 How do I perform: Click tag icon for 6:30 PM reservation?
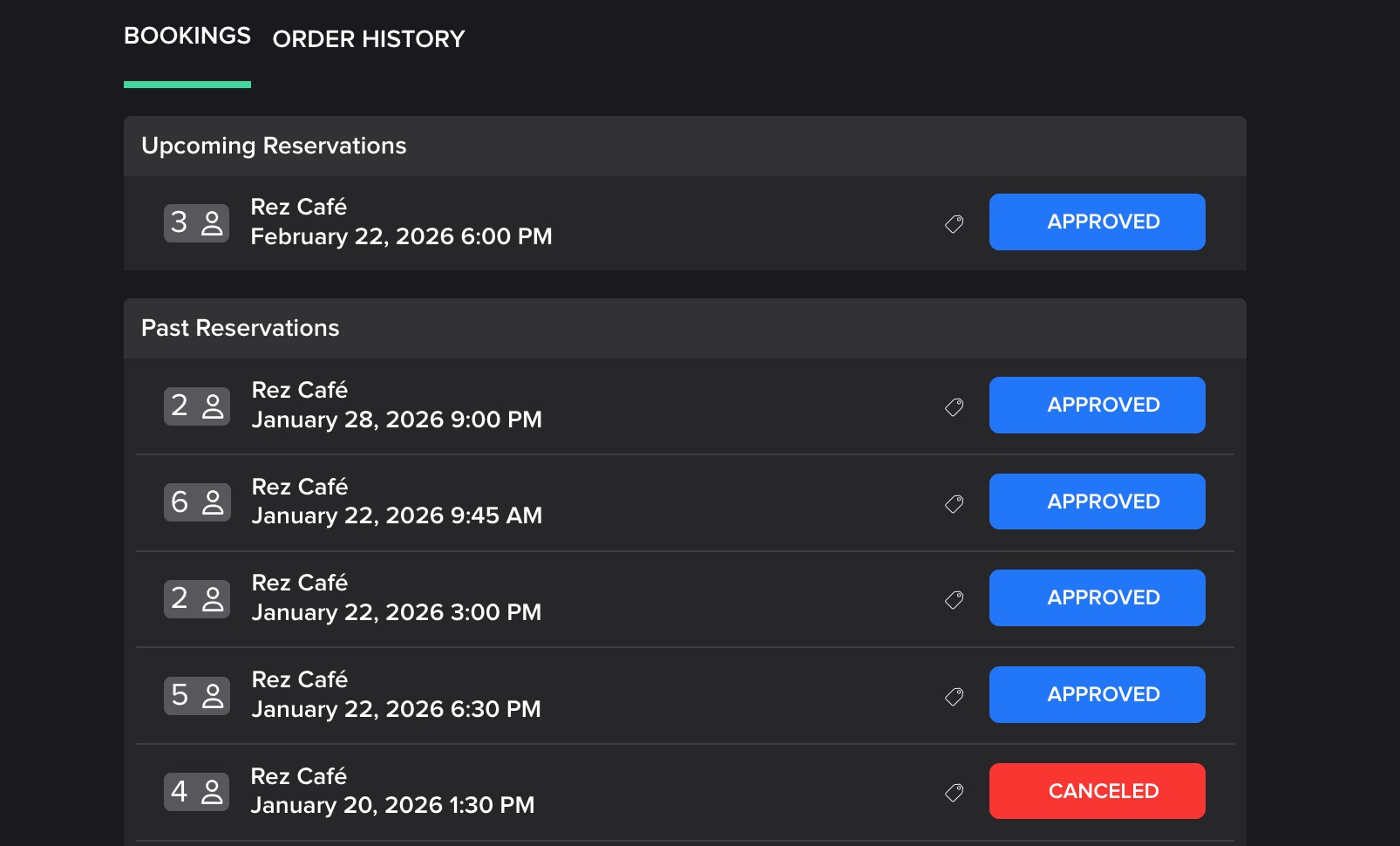coord(955,696)
